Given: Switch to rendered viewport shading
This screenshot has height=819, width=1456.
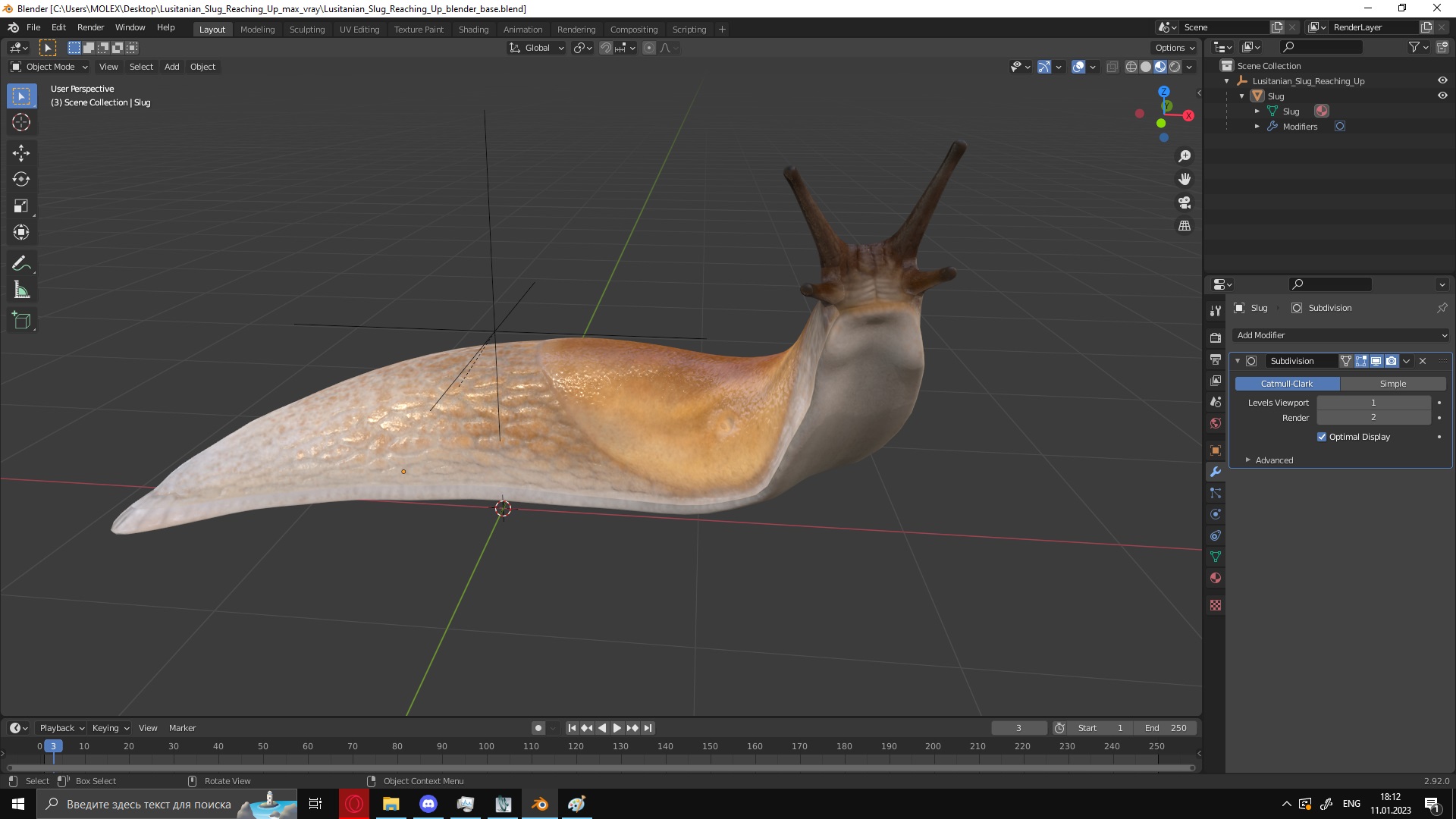Looking at the screenshot, I should [x=1175, y=67].
